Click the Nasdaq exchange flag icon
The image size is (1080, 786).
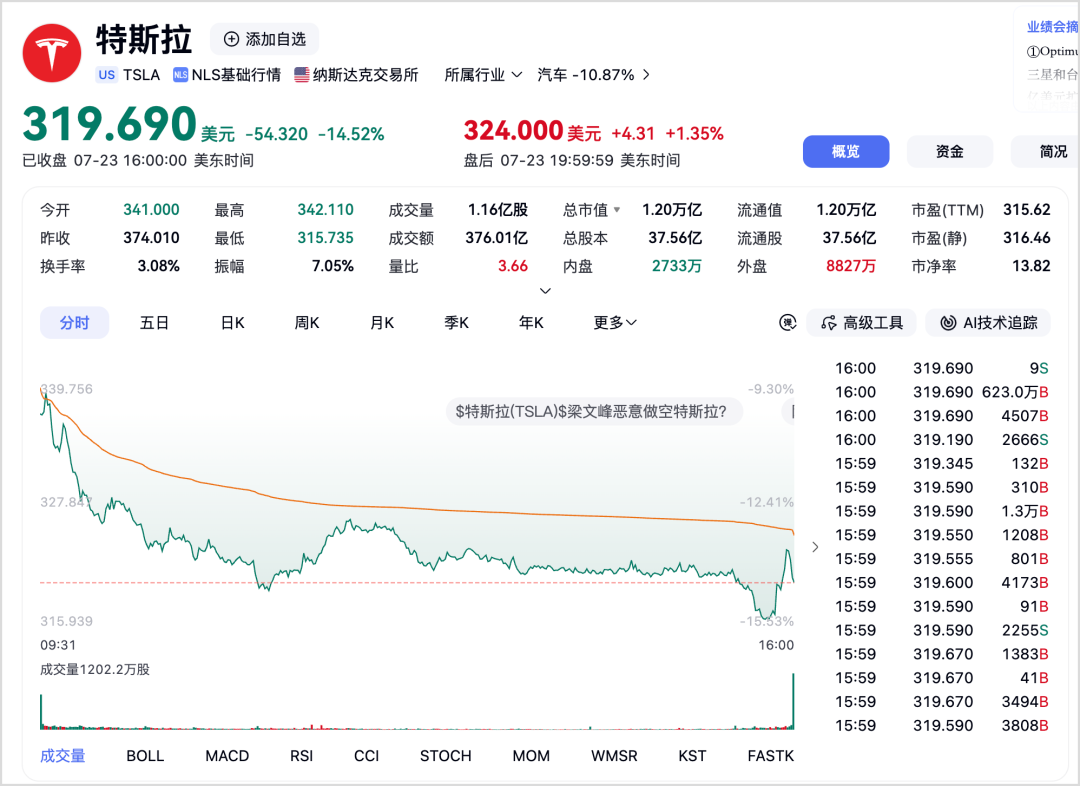coord(302,74)
